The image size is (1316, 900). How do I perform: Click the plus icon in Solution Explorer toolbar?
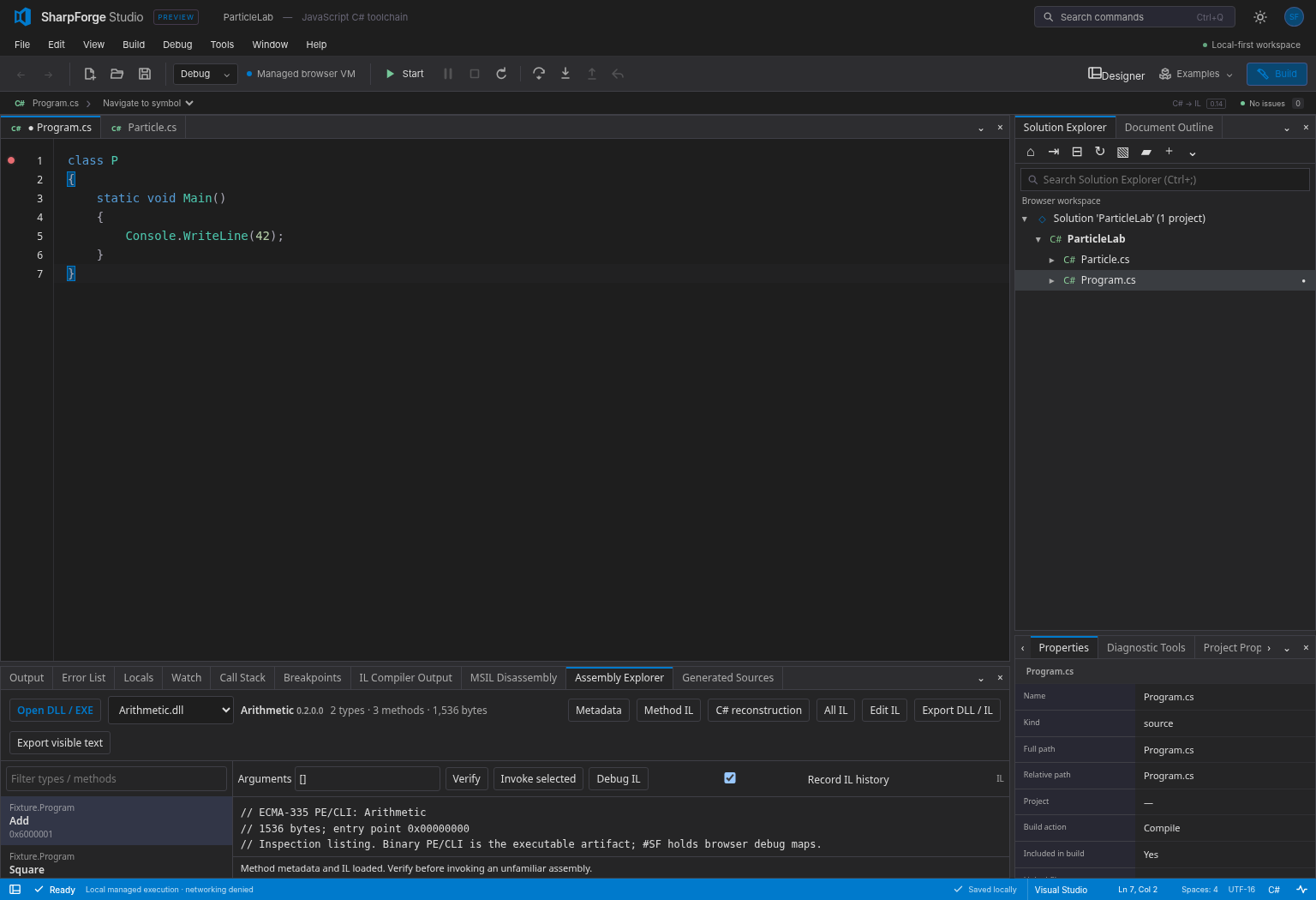coord(1169,152)
